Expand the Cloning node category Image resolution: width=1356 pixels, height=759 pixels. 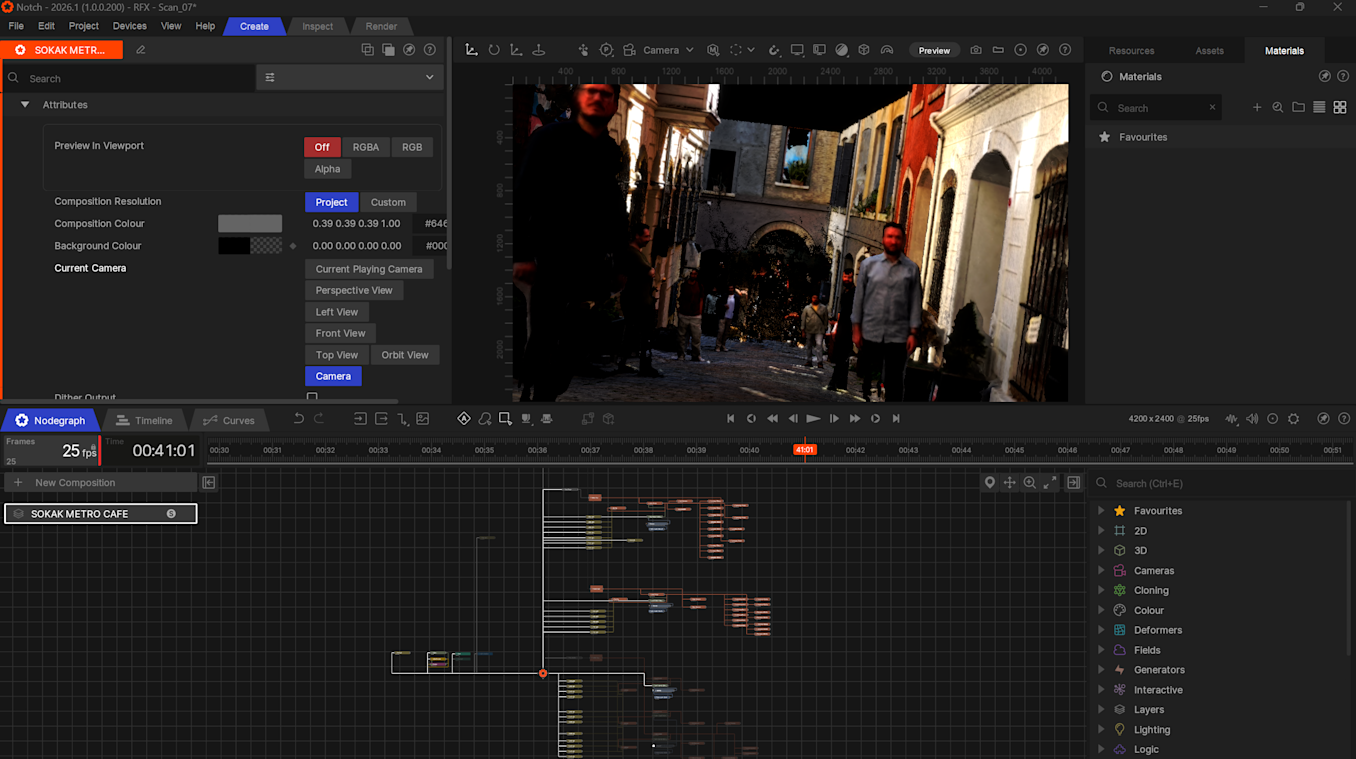click(1101, 590)
